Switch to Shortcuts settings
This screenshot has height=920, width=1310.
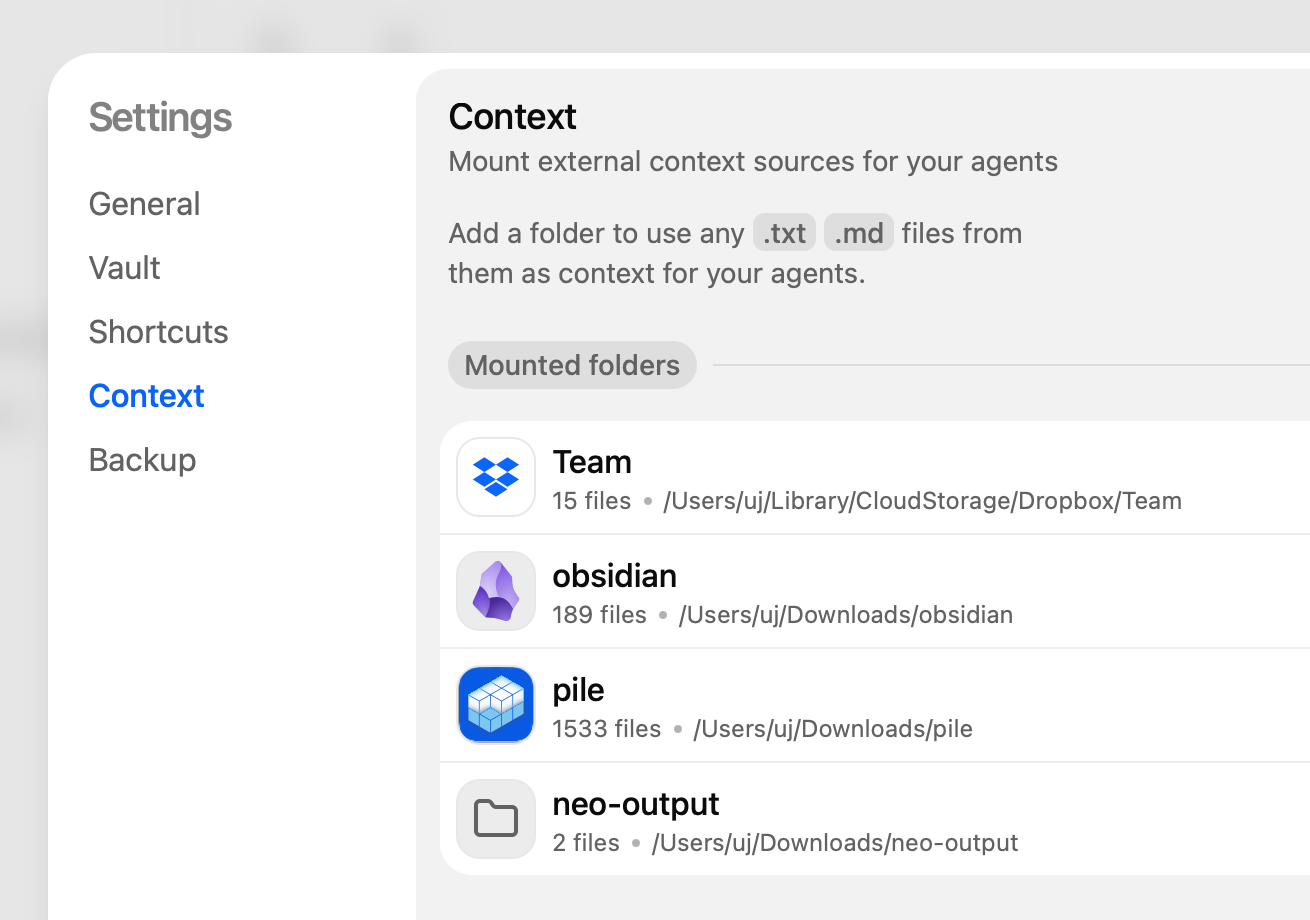coord(158,332)
